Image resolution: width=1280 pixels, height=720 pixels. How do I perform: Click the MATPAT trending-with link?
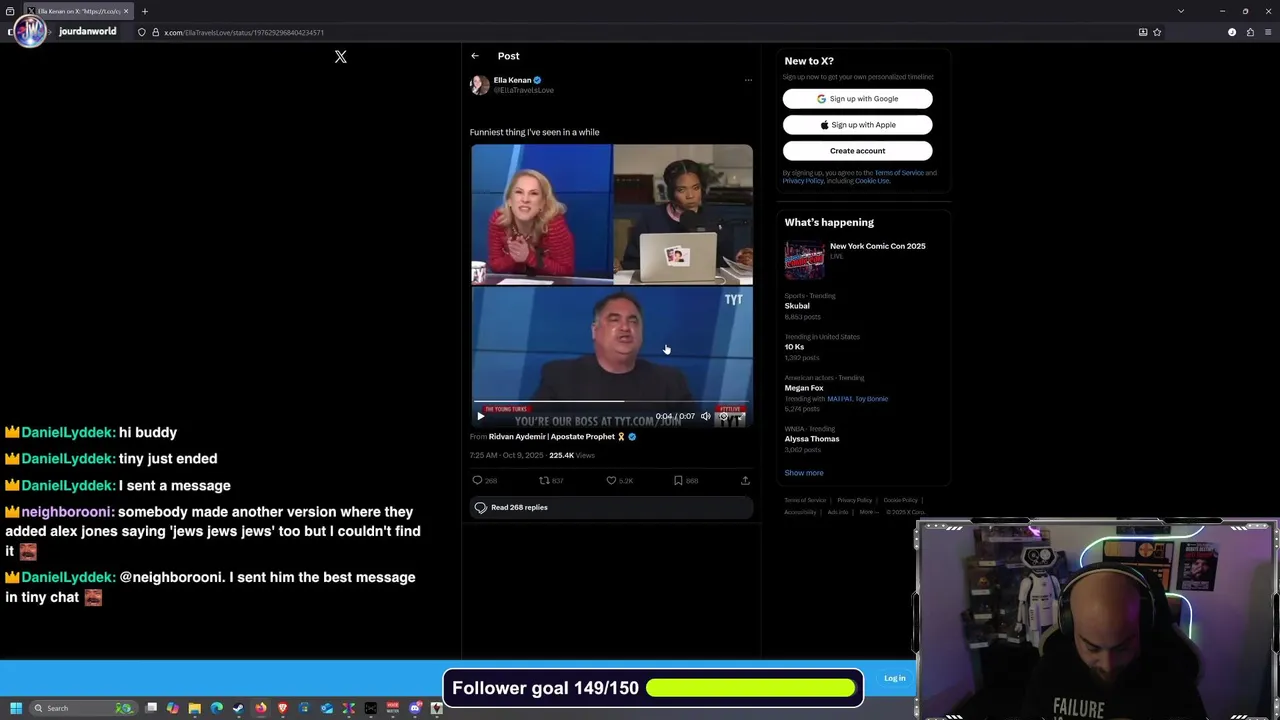click(x=839, y=399)
